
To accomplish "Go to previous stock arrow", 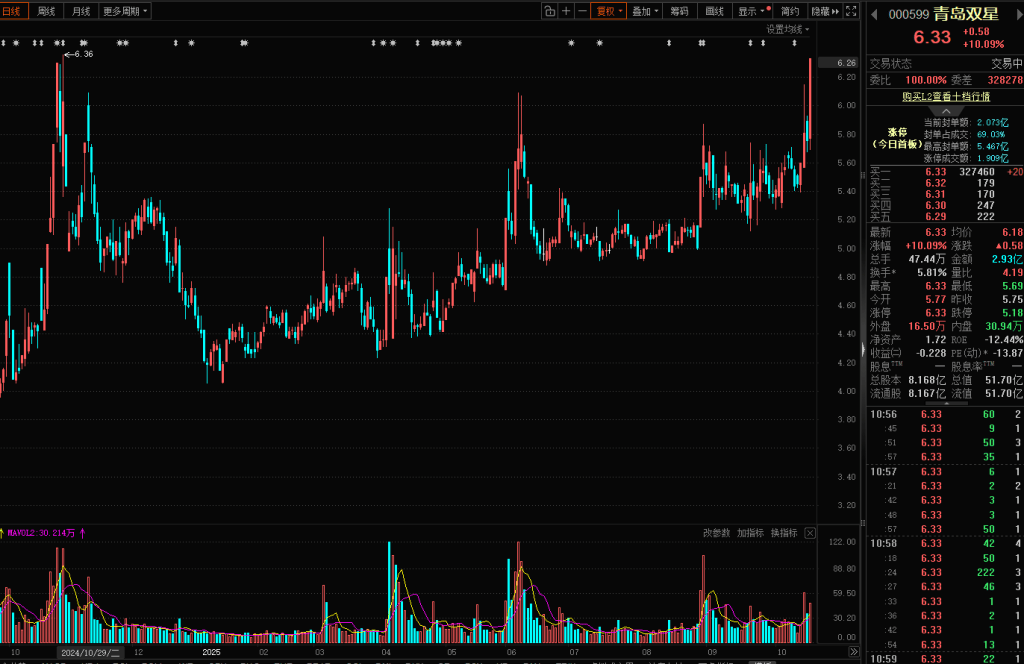I will [x=870, y=14].
